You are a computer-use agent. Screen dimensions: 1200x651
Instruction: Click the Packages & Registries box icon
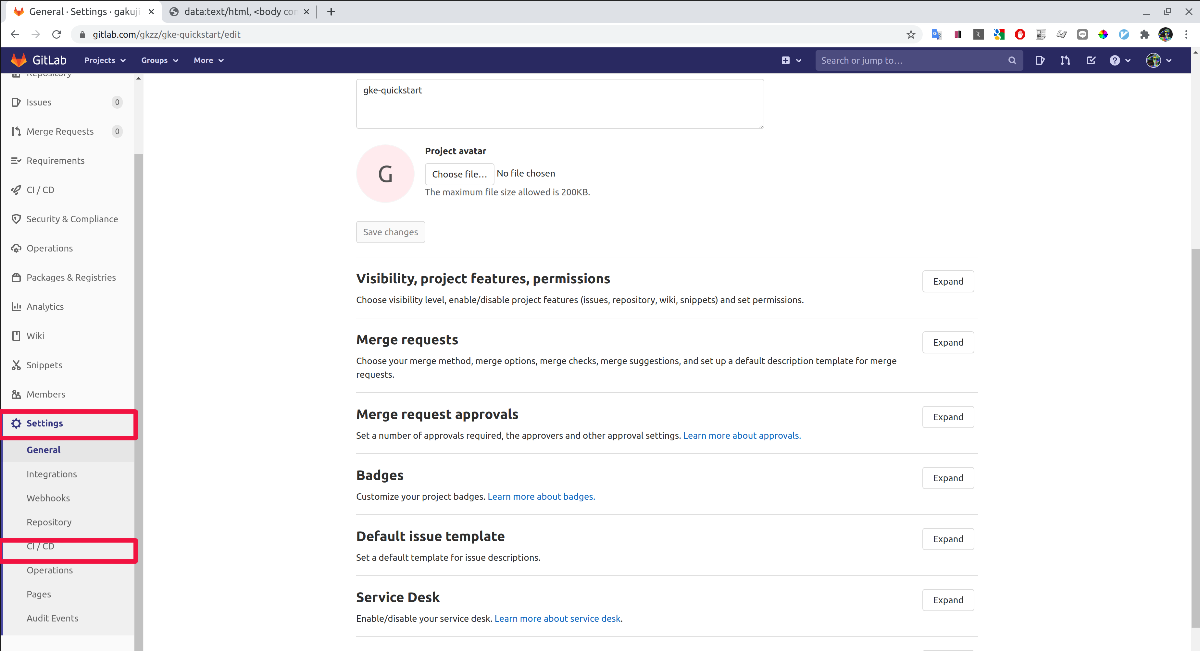tap(16, 277)
